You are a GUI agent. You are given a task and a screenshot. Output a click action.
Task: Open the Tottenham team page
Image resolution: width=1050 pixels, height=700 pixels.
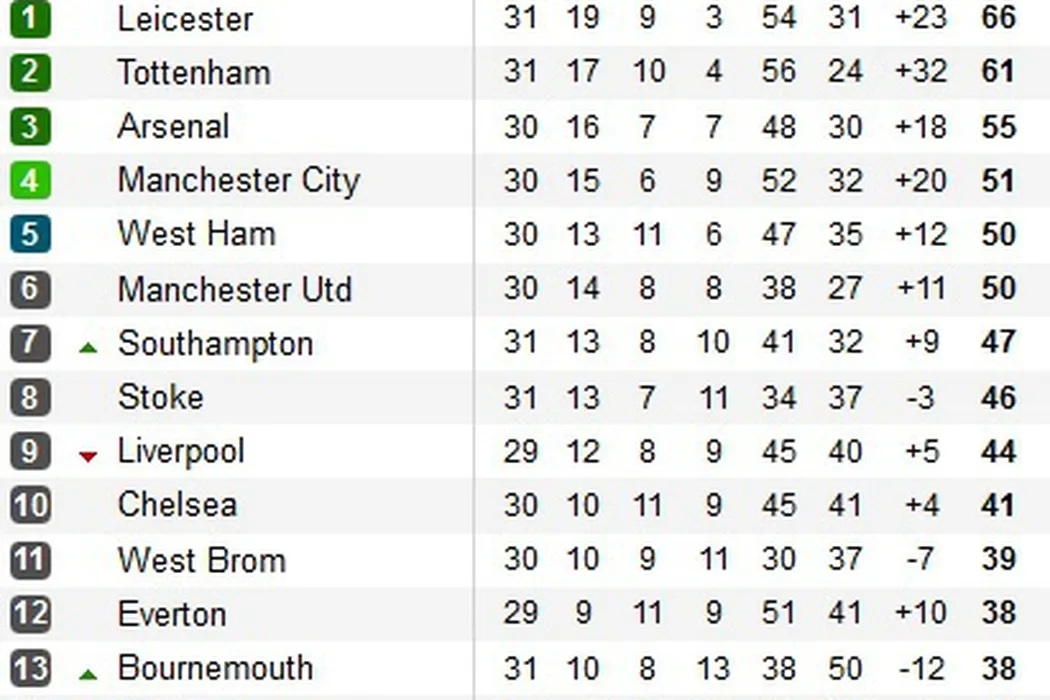(193, 73)
